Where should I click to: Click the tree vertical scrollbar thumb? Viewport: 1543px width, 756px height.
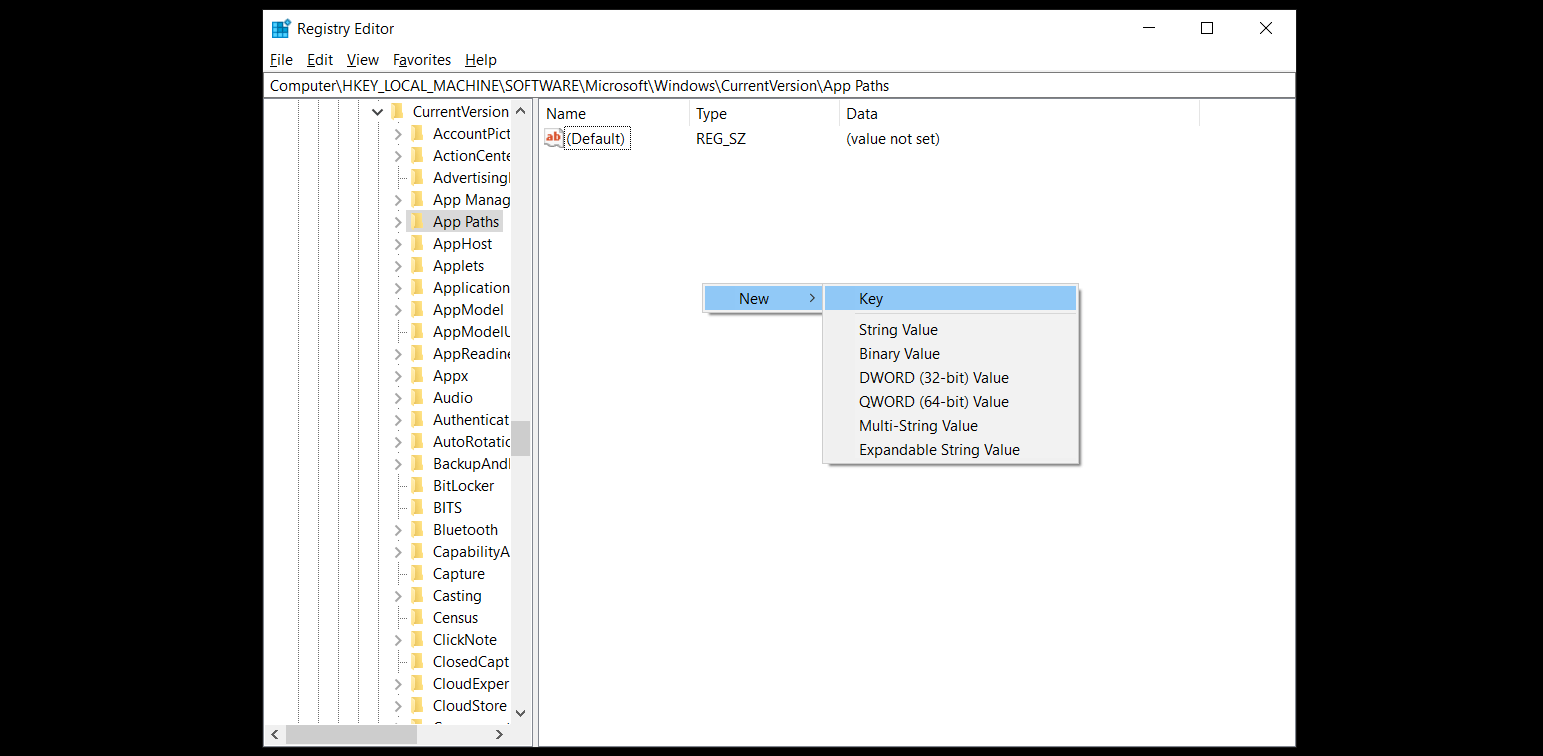tap(520, 438)
